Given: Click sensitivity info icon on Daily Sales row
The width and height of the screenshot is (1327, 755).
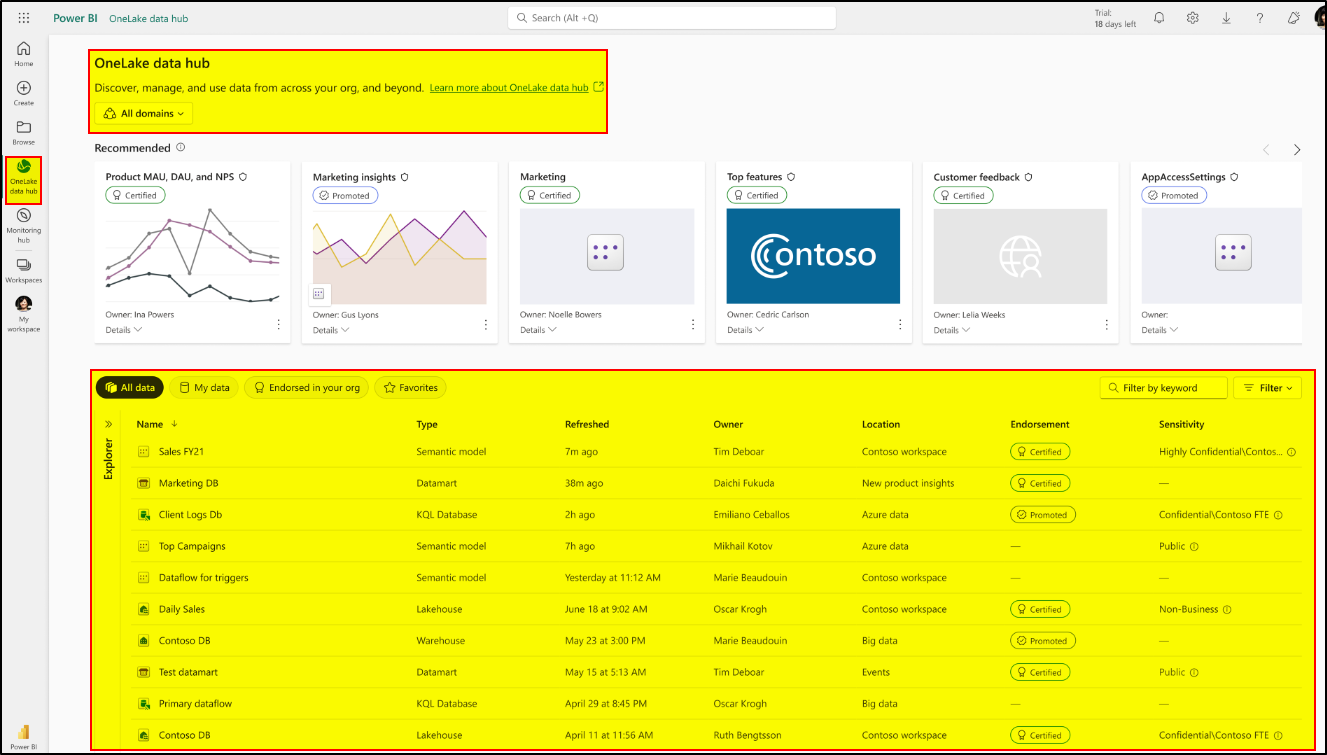Looking at the screenshot, I should pyautogui.click(x=1227, y=609).
